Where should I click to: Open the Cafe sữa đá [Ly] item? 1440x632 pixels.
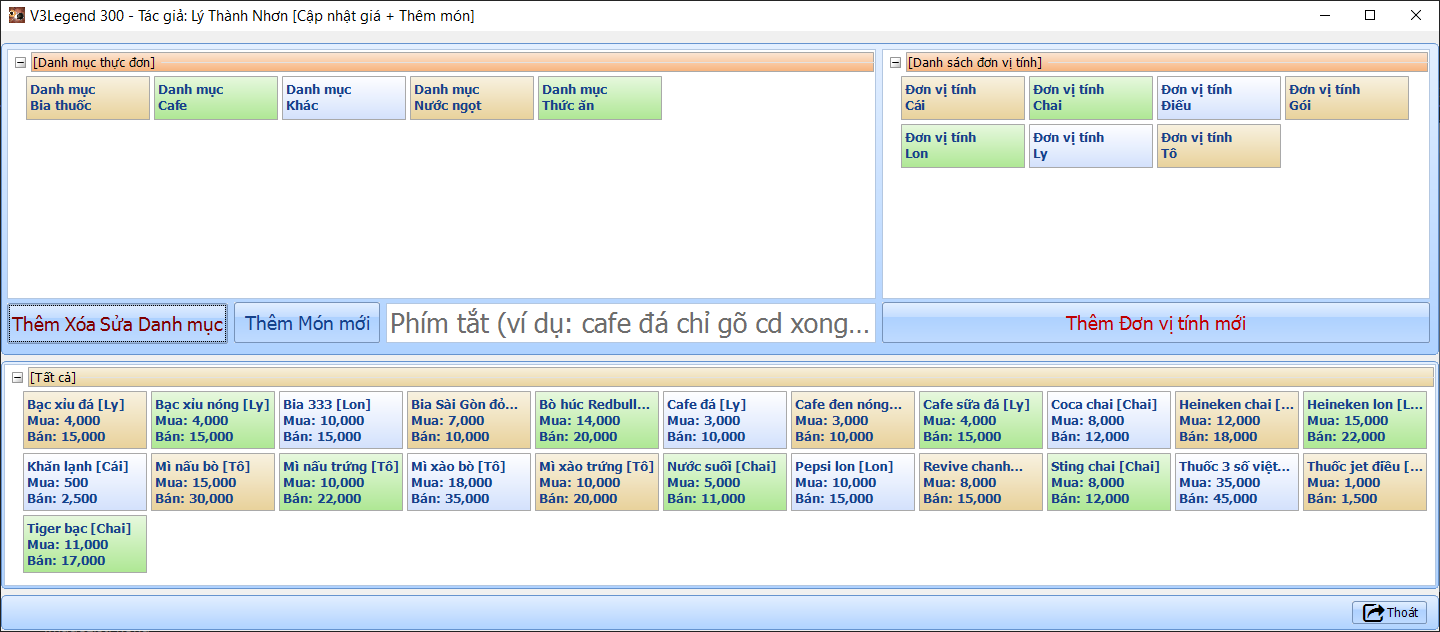[981, 420]
